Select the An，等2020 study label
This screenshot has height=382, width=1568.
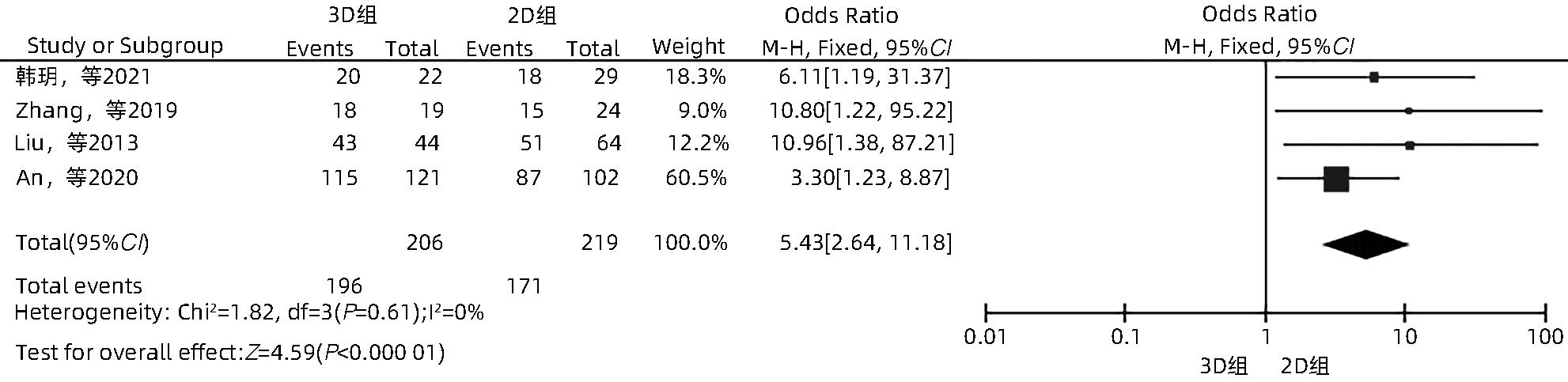[x=77, y=177]
